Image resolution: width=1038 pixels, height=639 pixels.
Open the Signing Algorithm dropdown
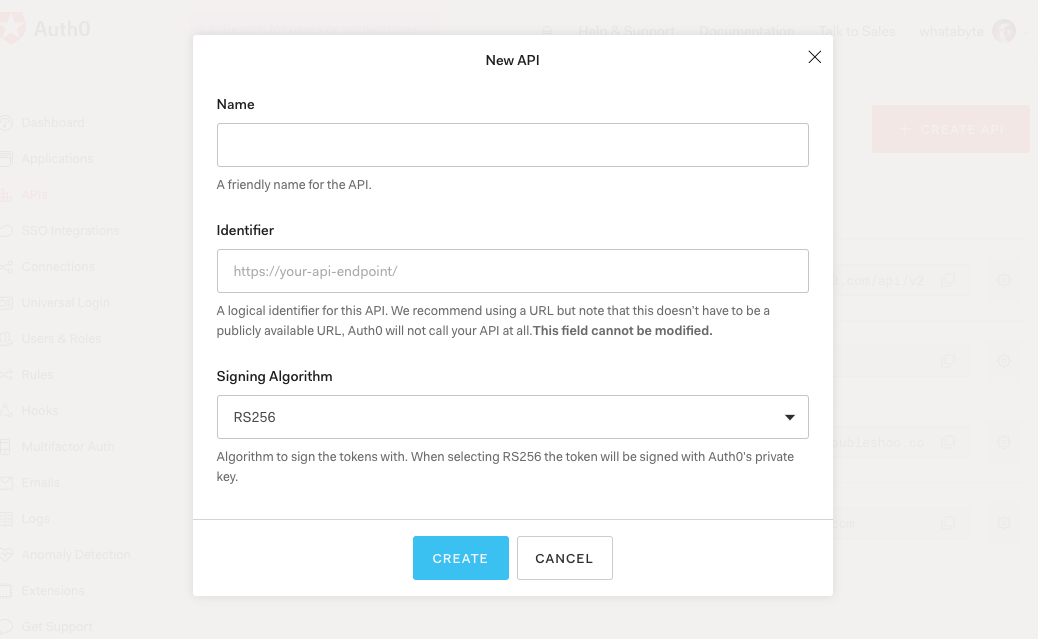[512, 416]
